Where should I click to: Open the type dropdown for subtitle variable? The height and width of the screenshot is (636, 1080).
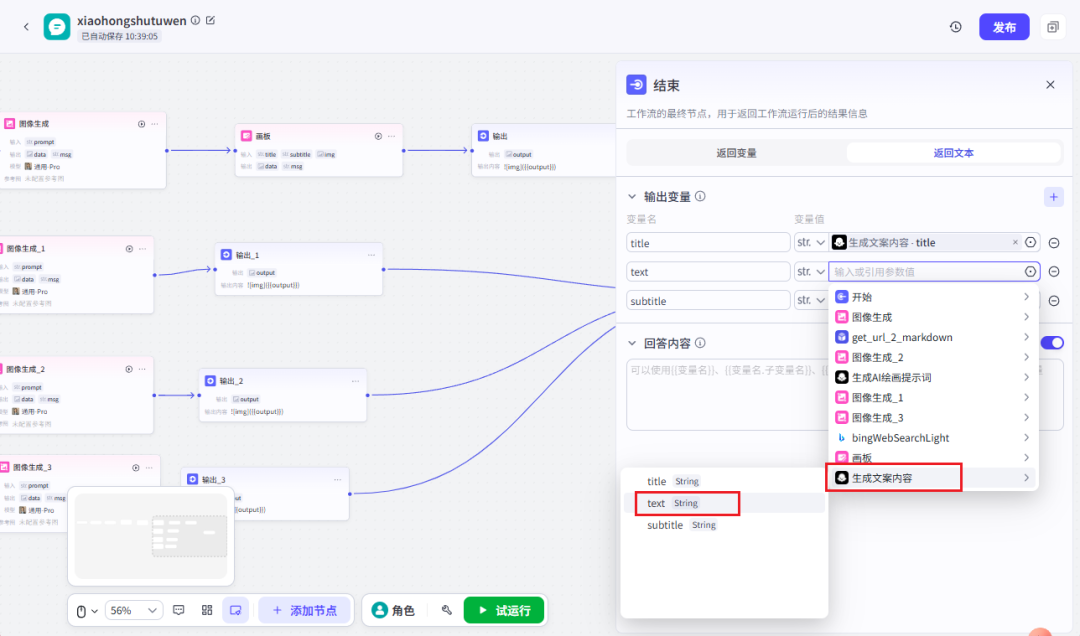[811, 300]
